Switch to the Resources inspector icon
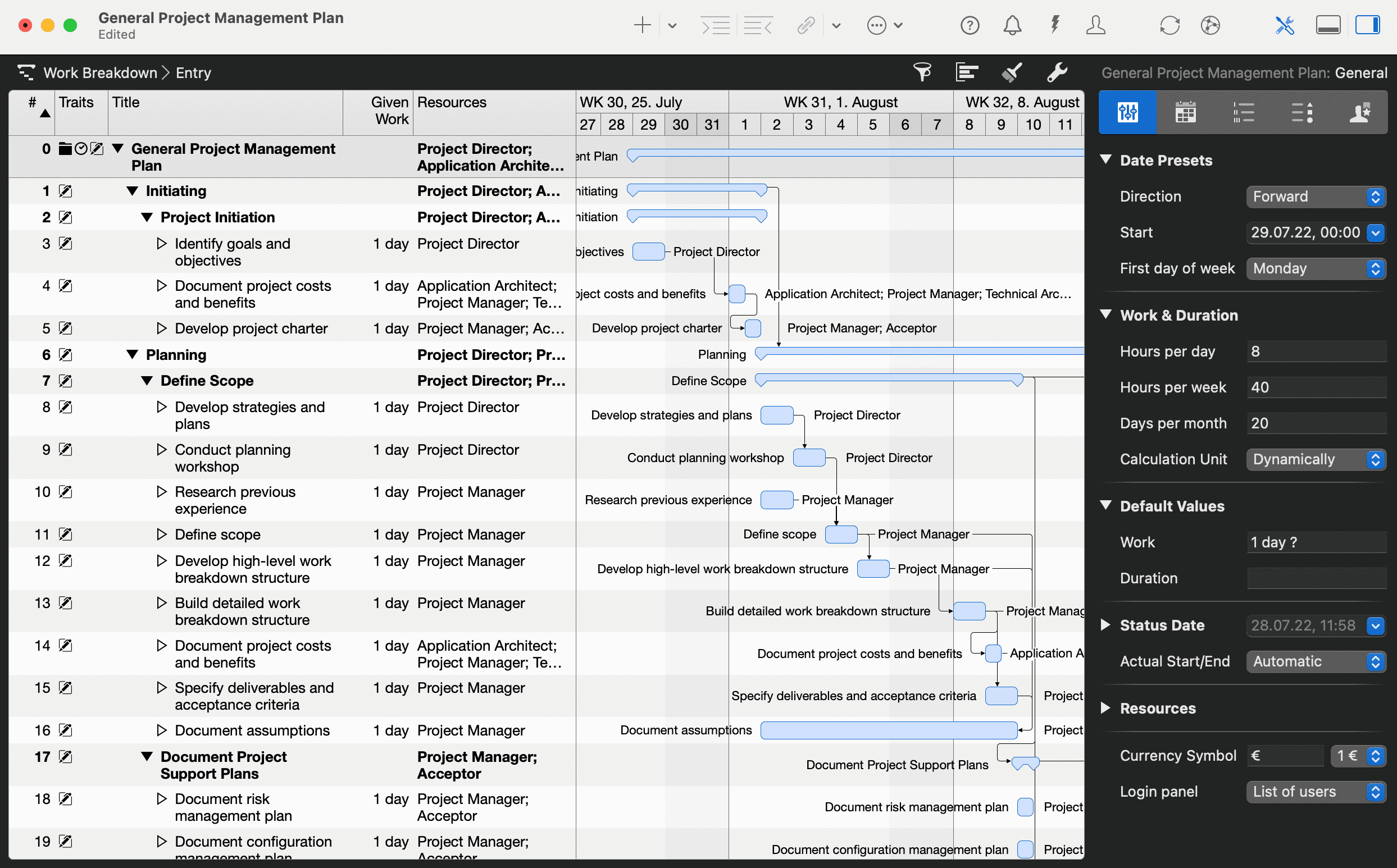The image size is (1397, 868). pyautogui.click(x=1359, y=112)
